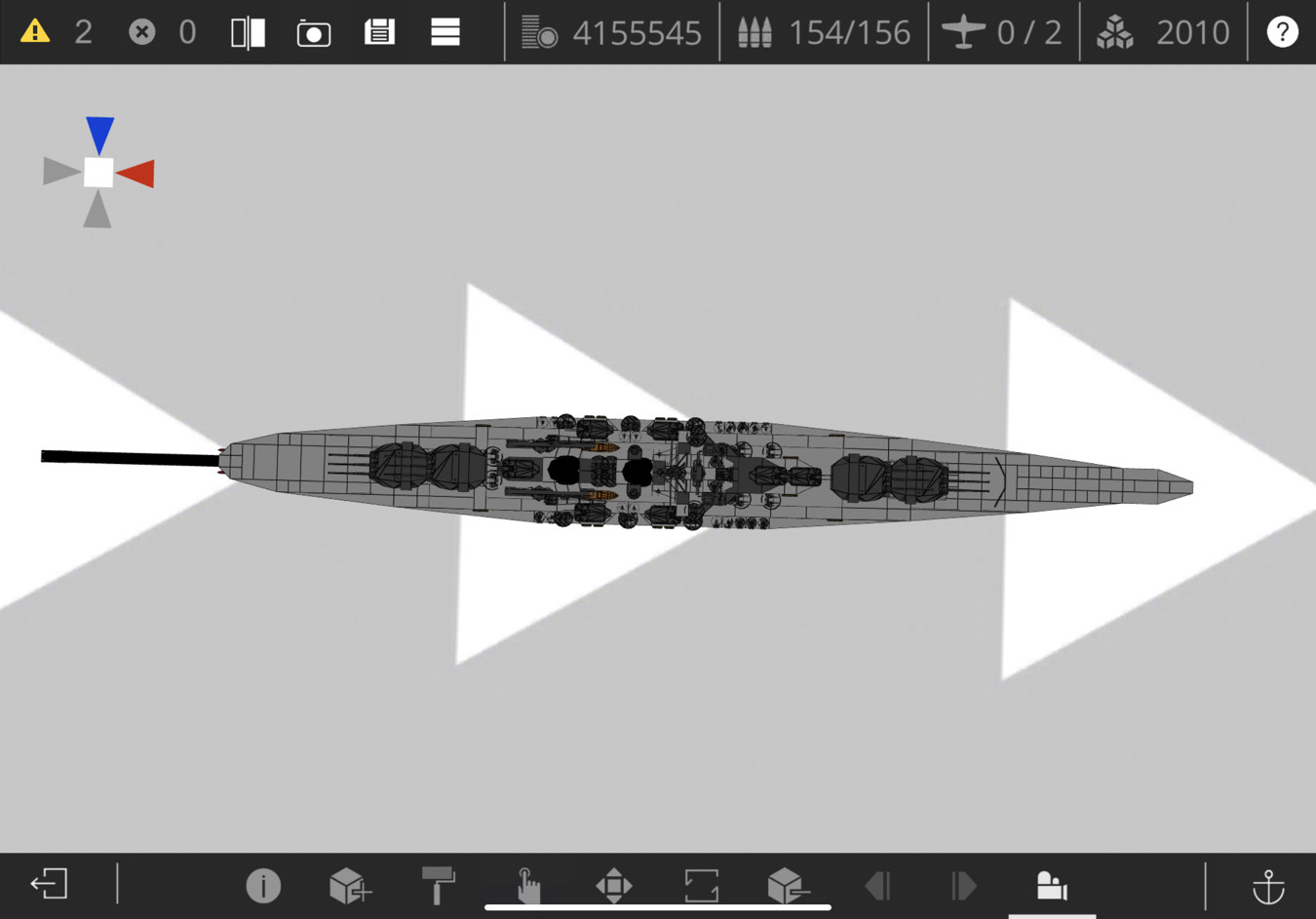The width and height of the screenshot is (1316, 919).
Task: Select the battleship model in the viewport
Action: point(706,473)
